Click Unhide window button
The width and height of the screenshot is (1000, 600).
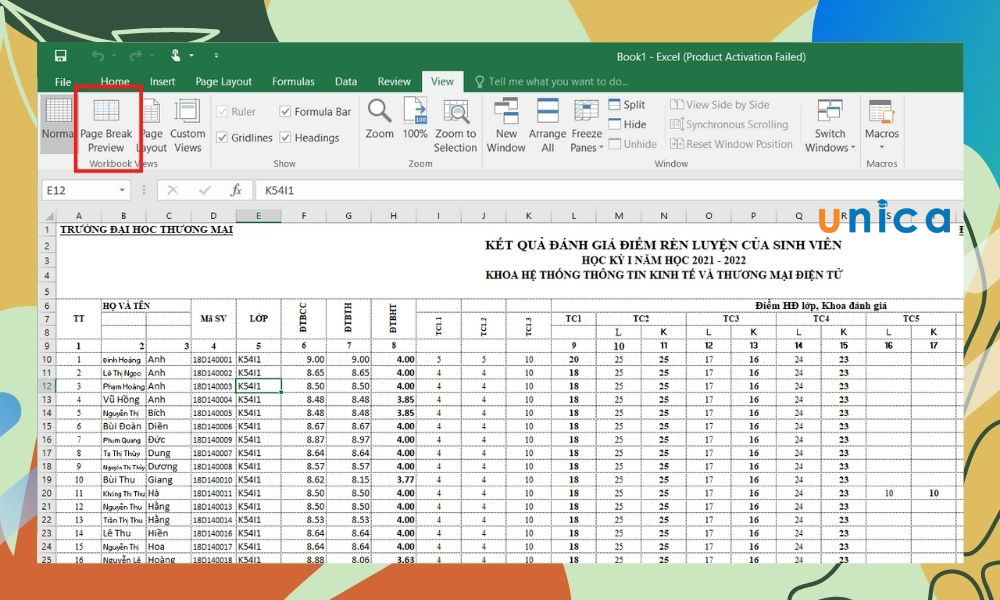[633, 144]
